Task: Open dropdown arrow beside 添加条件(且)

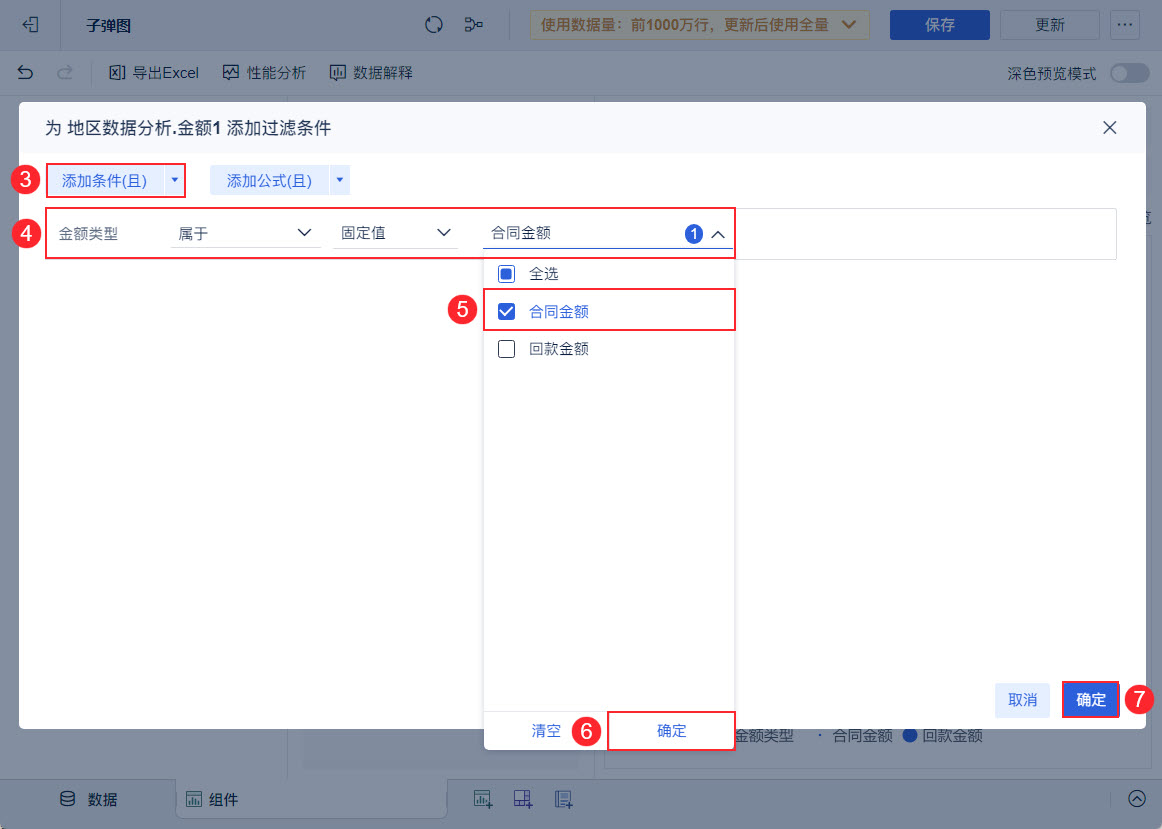Action: coord(174,180)
